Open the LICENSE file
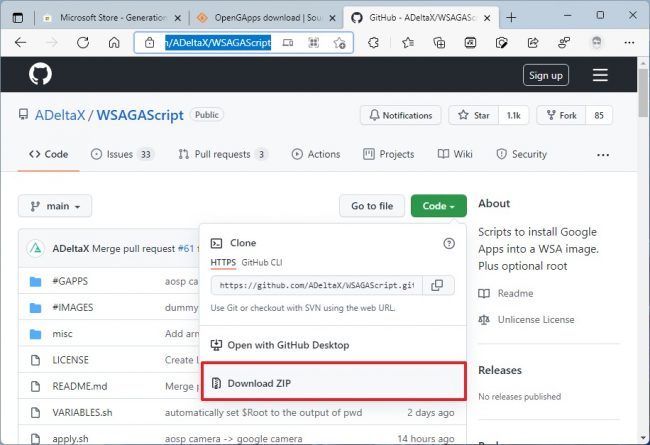The height and width of the screenshot is (445, 650). point(70,360)
